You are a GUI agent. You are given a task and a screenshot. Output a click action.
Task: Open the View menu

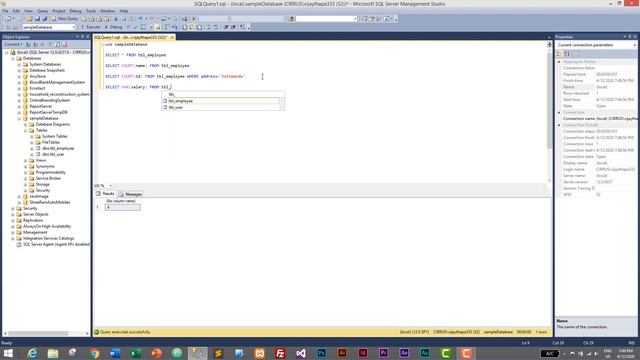click(x=29, y=11)
